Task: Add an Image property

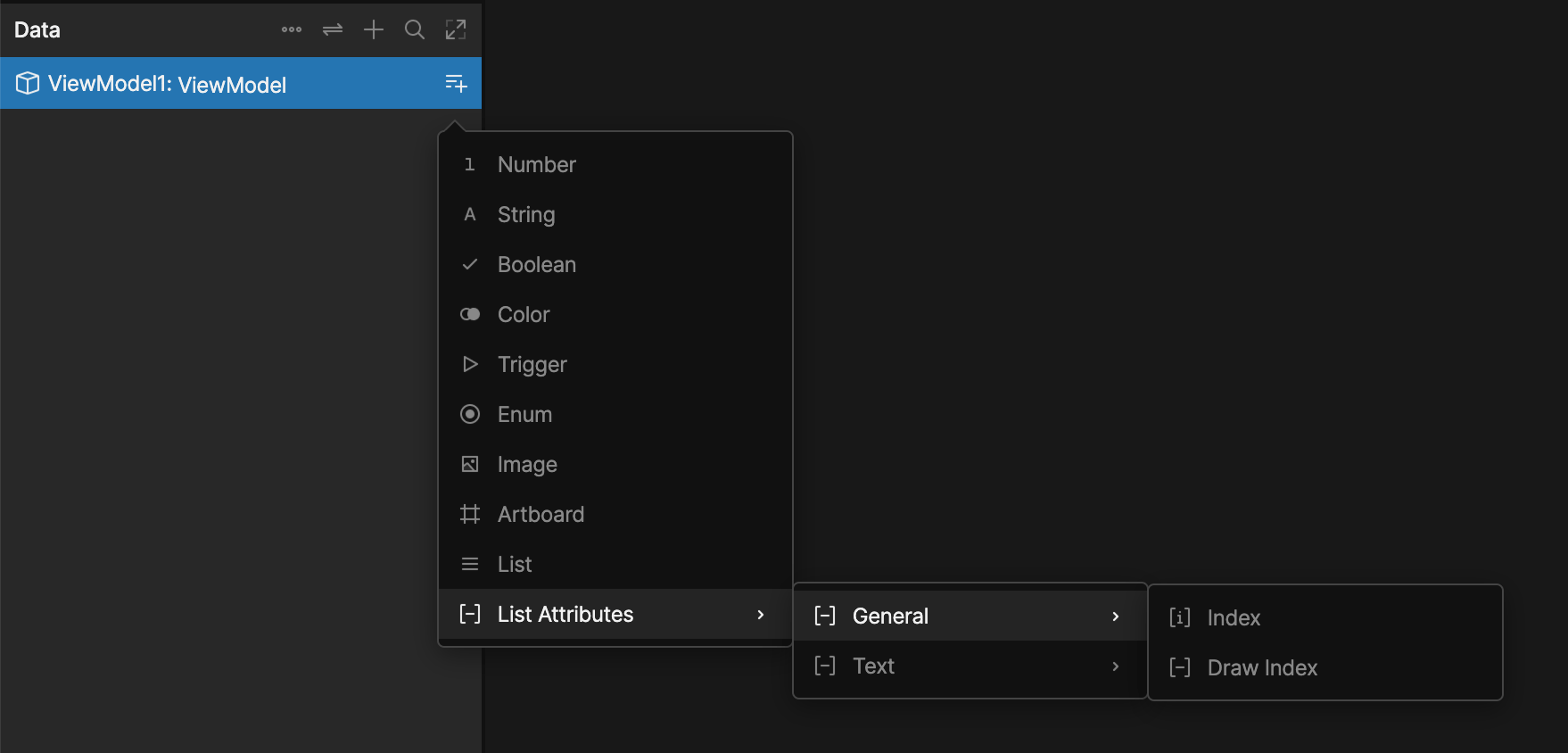Action: [x=615, y=464]
